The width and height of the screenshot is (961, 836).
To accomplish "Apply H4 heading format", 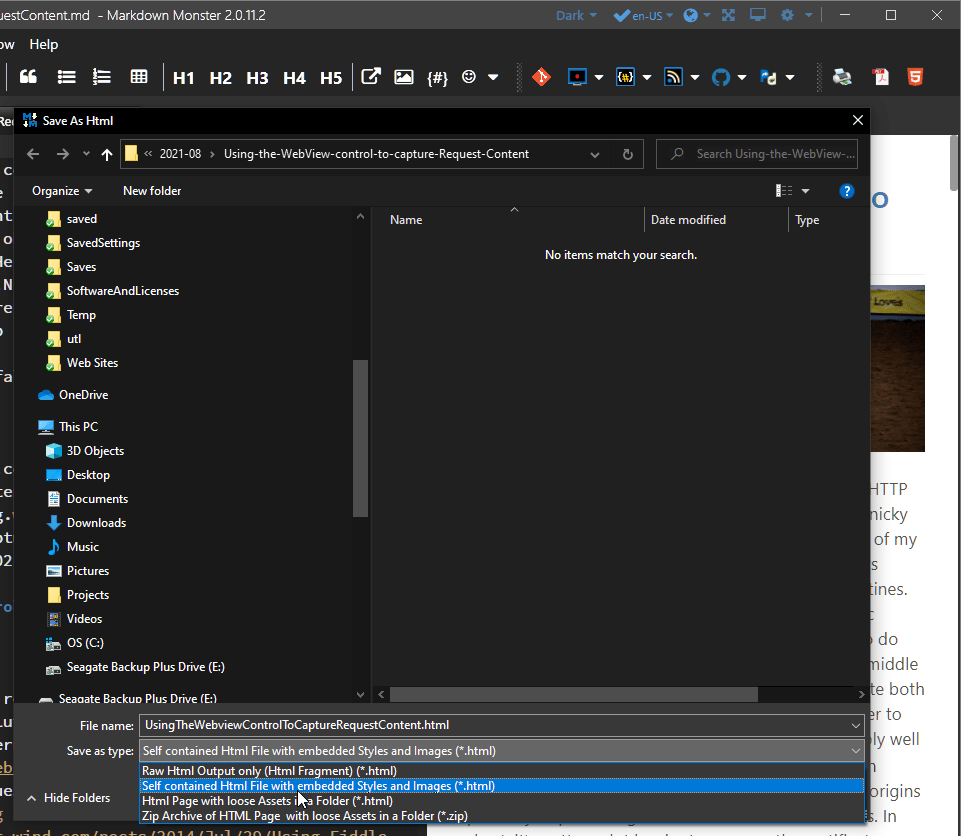I will [294, 78].
